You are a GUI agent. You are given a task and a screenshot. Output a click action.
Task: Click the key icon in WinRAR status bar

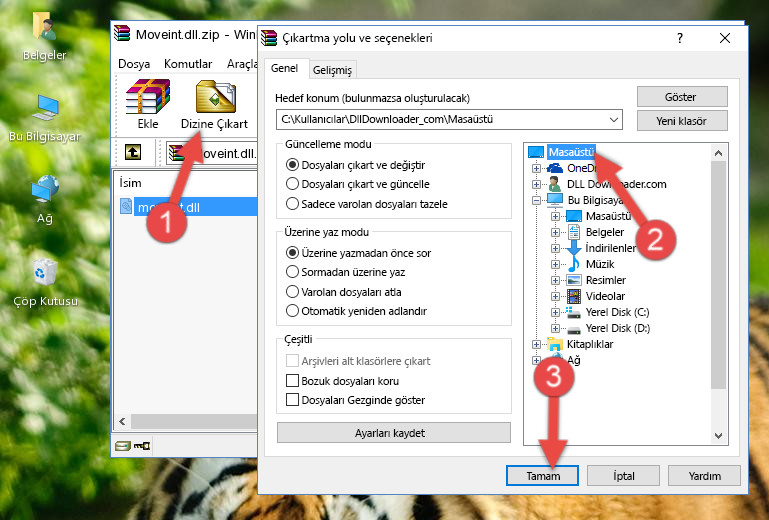tap(142, 445)
